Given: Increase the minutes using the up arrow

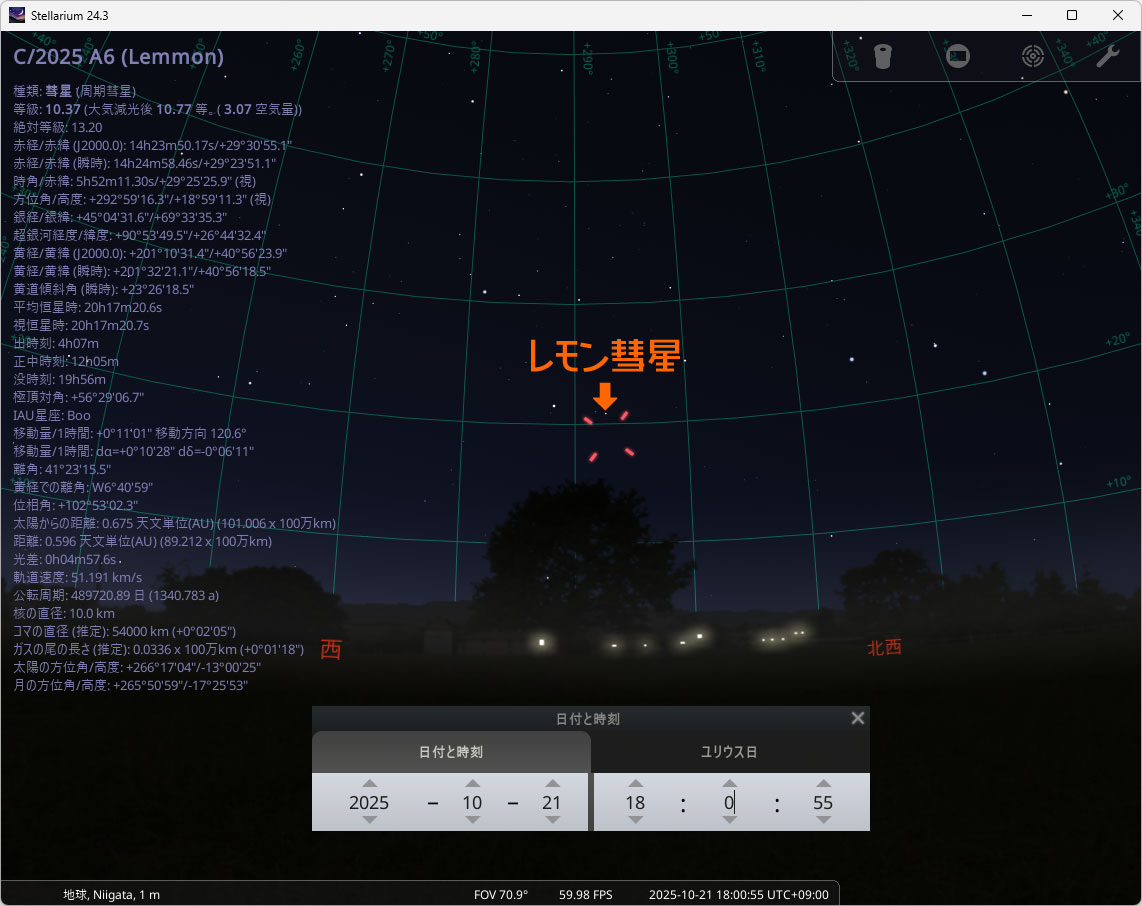Looking at the screenshot, I should pos(730,784).
